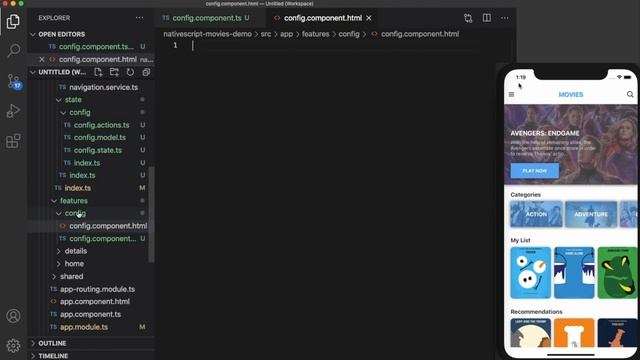Select config.component.ts in Open Editors

[x=96, y=47]
